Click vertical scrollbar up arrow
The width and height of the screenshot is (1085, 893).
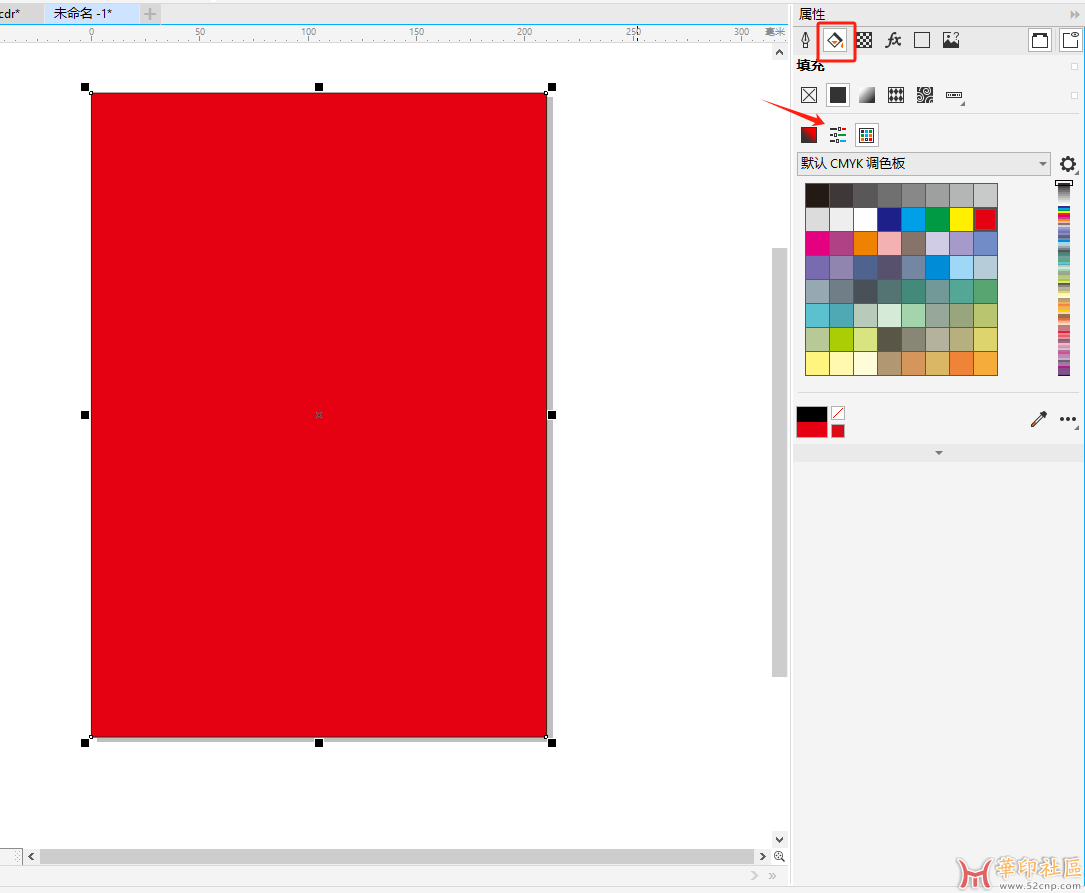[779, 52]
